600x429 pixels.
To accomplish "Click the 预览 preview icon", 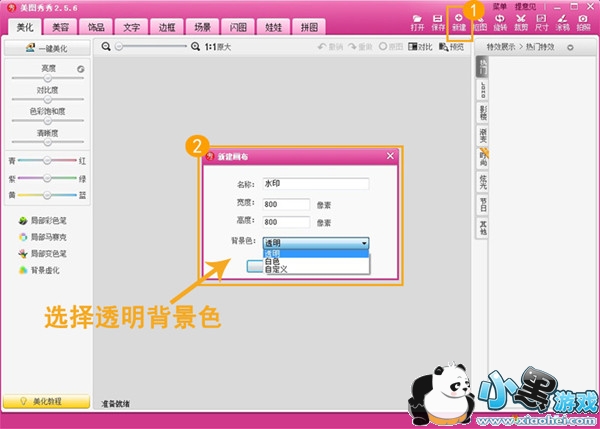I will click(452, 47).
